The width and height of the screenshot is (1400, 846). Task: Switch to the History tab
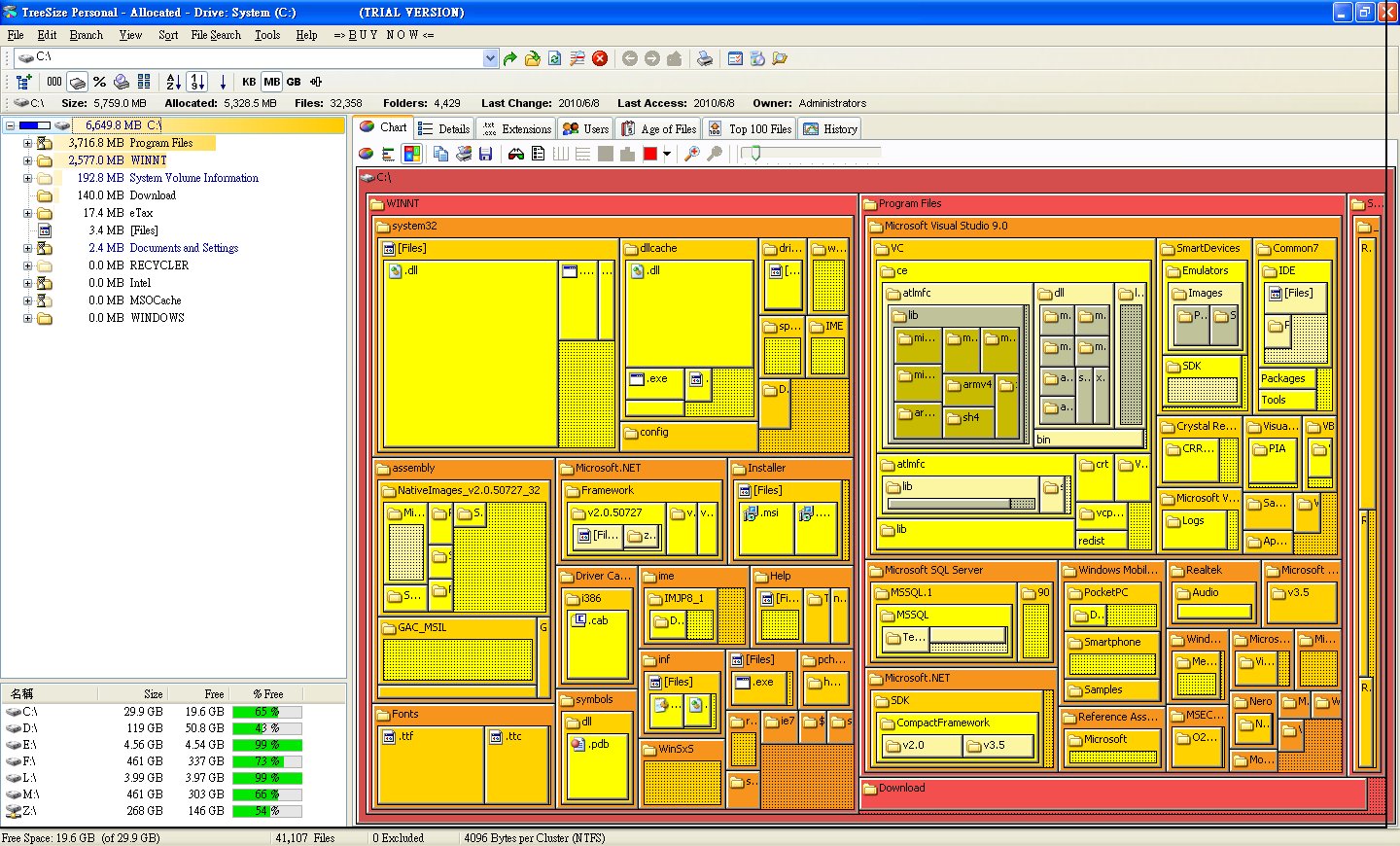point(830,128)
